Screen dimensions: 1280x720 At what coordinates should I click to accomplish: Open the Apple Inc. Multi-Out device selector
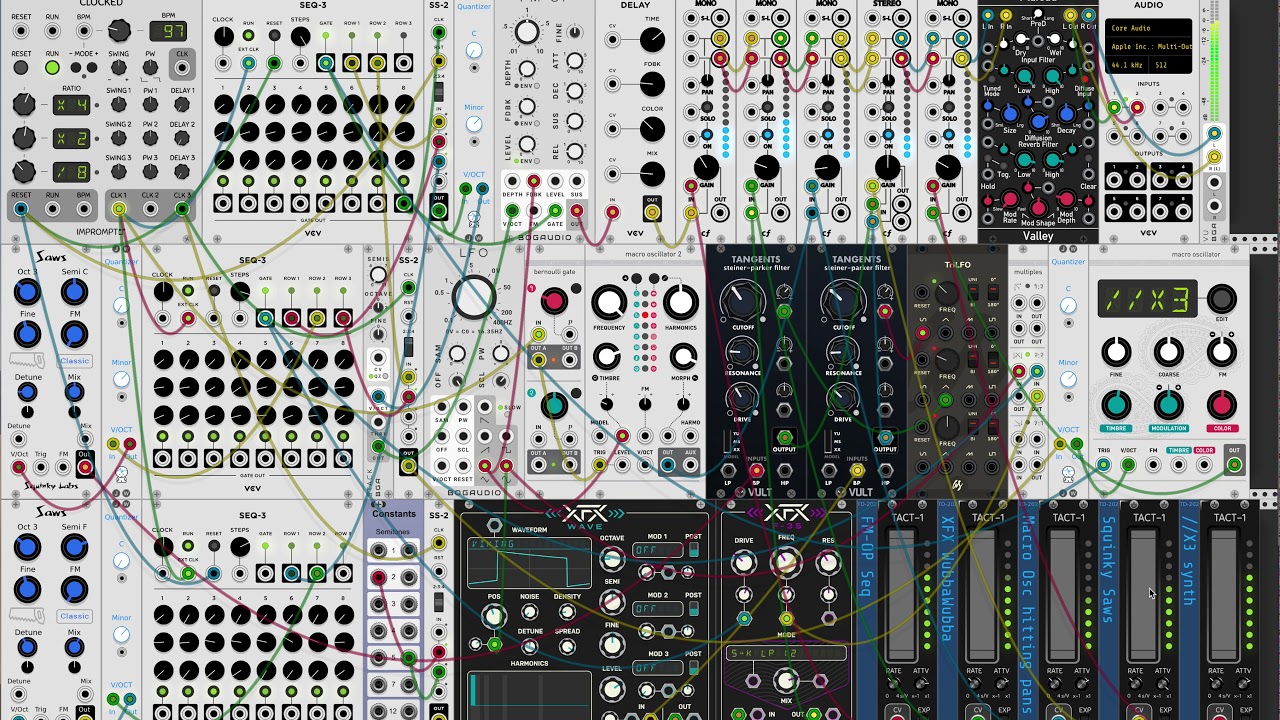tap(1149, 47)
